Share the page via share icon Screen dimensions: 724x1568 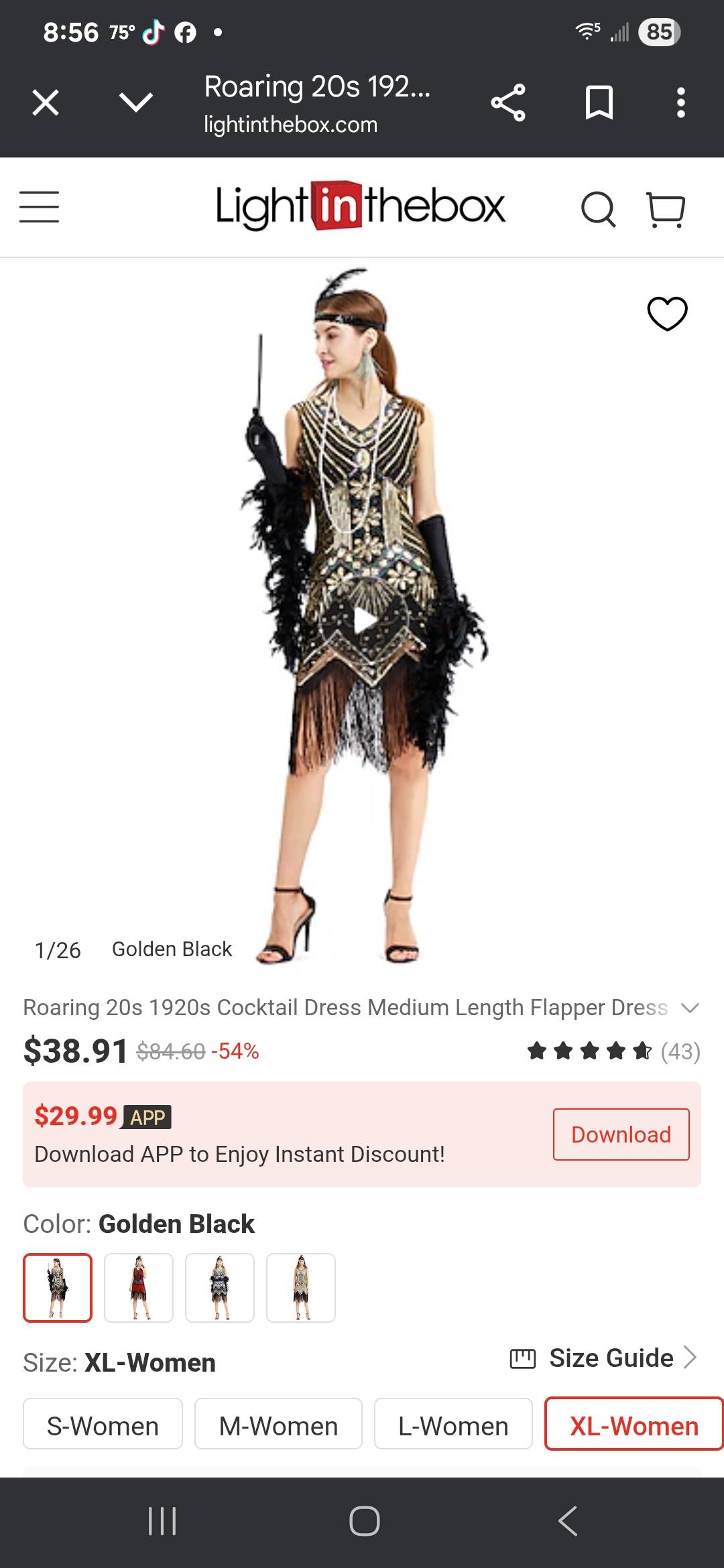coord(508,103)
